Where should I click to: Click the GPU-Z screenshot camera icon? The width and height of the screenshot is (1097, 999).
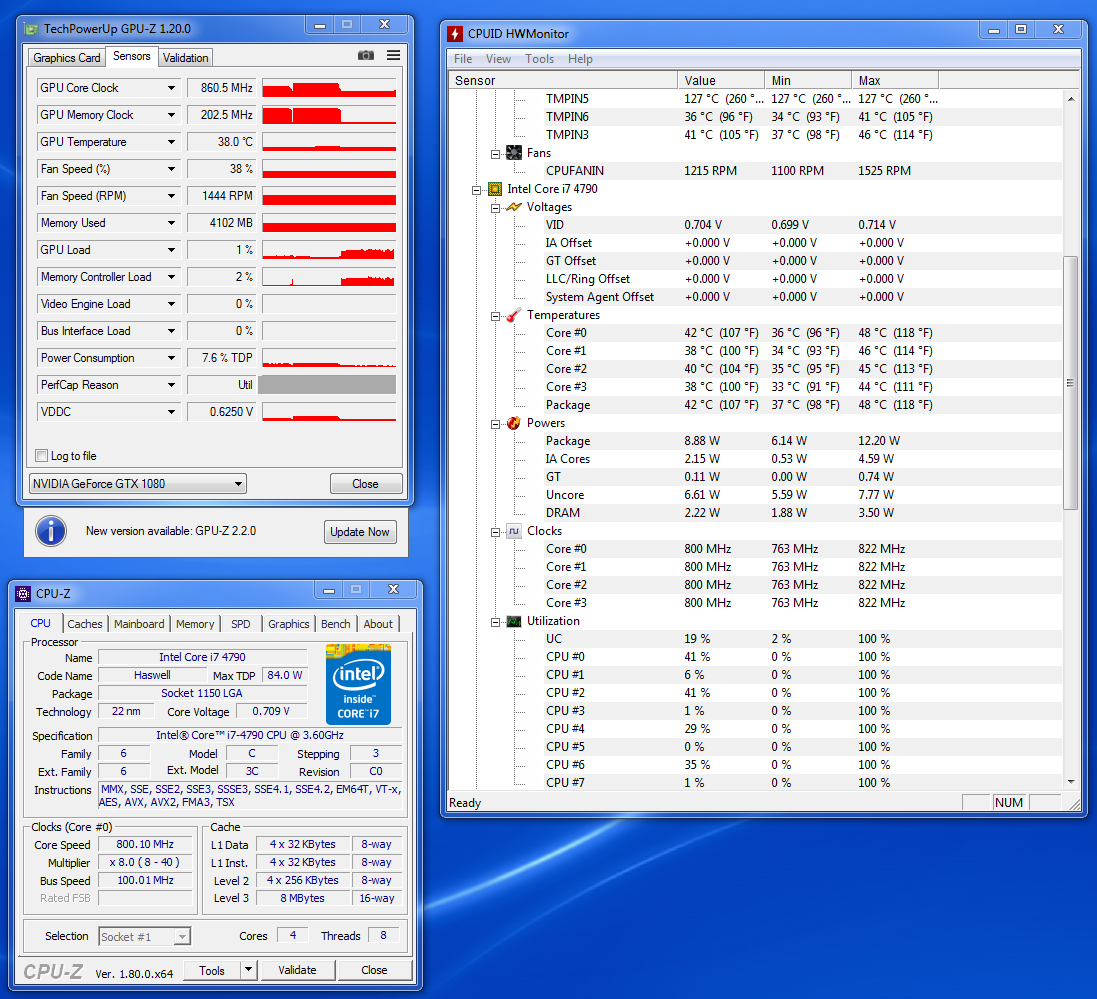coord(366,55)
